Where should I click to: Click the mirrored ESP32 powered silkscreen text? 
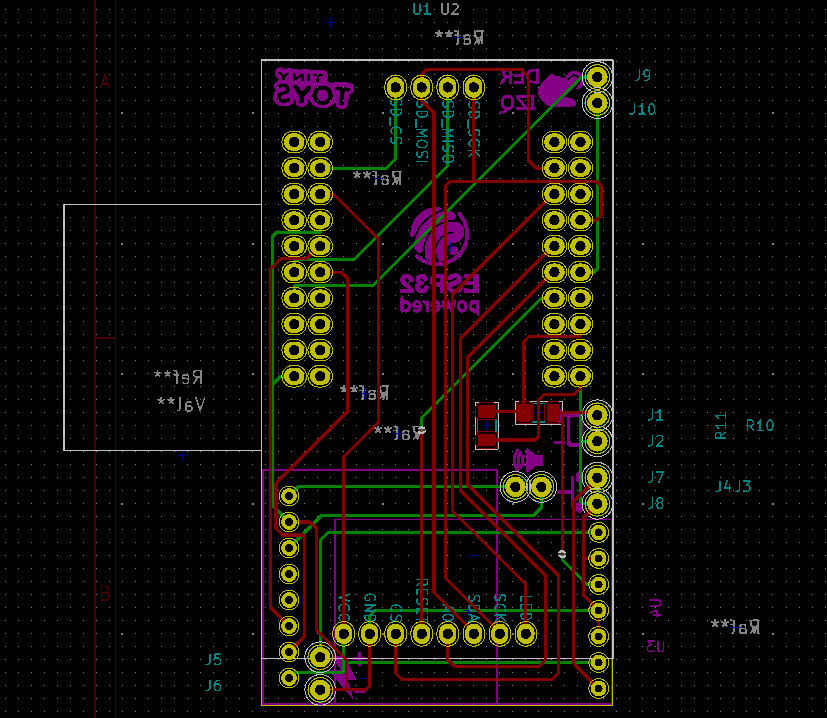pyautogui.click(x=439, y=293)
